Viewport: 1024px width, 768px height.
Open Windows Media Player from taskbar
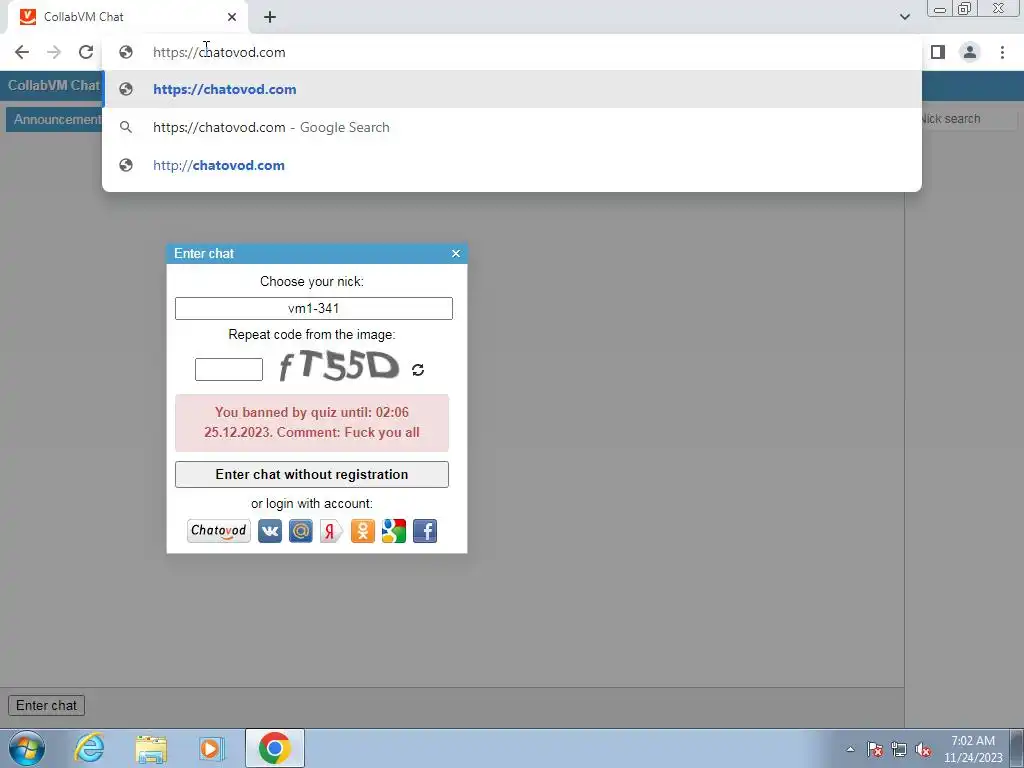coord(212,748)
